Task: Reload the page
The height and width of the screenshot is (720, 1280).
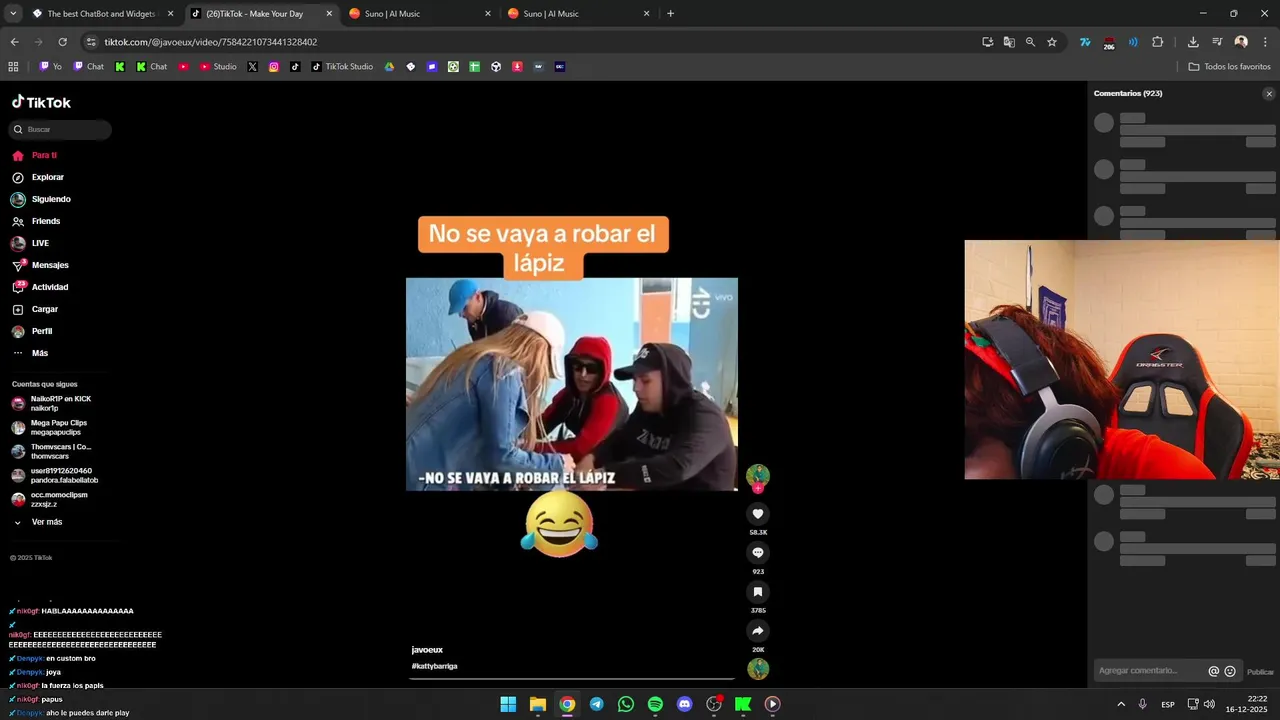Action: (x=62, y=42)
